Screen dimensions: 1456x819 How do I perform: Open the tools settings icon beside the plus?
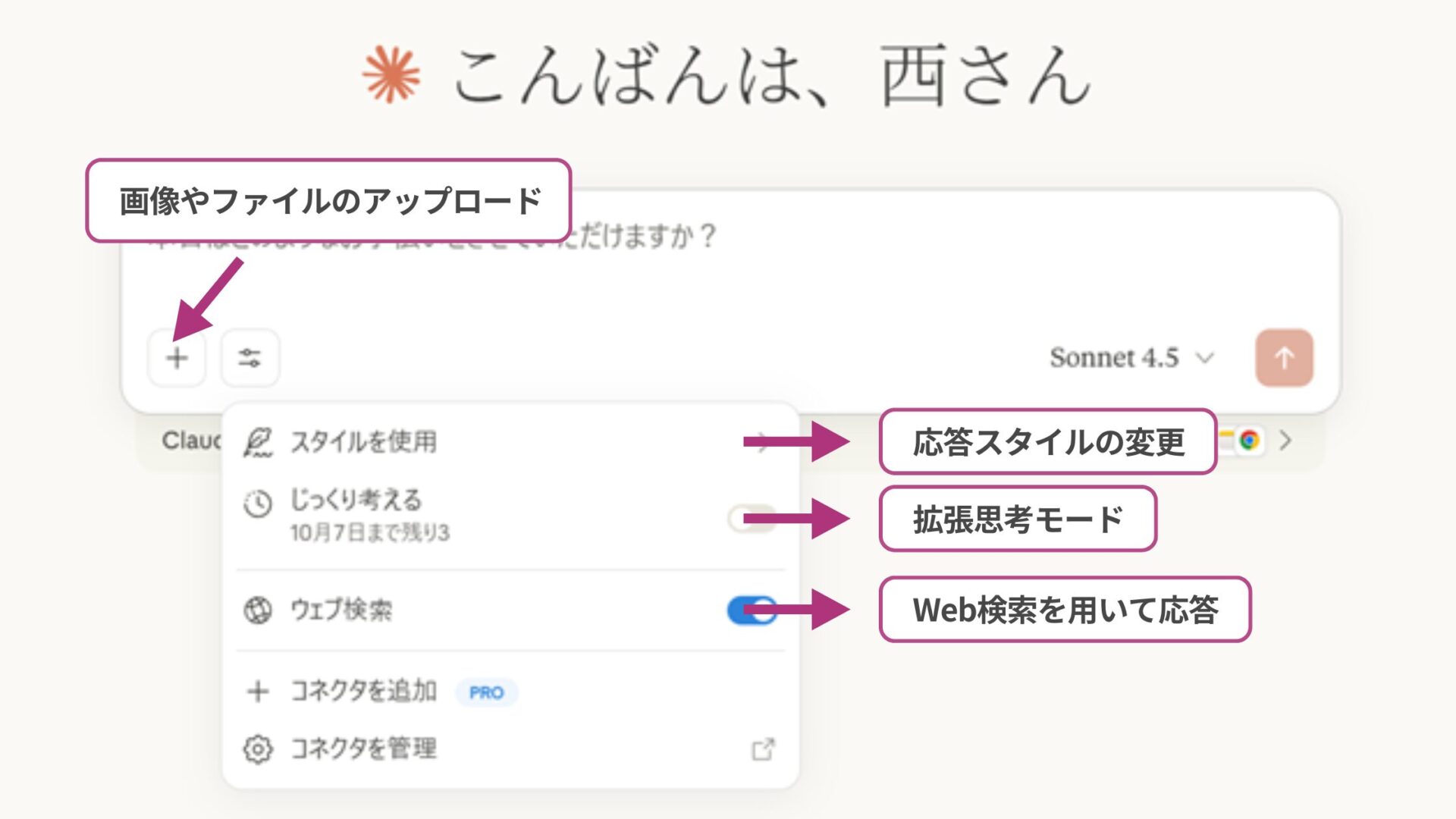click(x=250, y=358)
